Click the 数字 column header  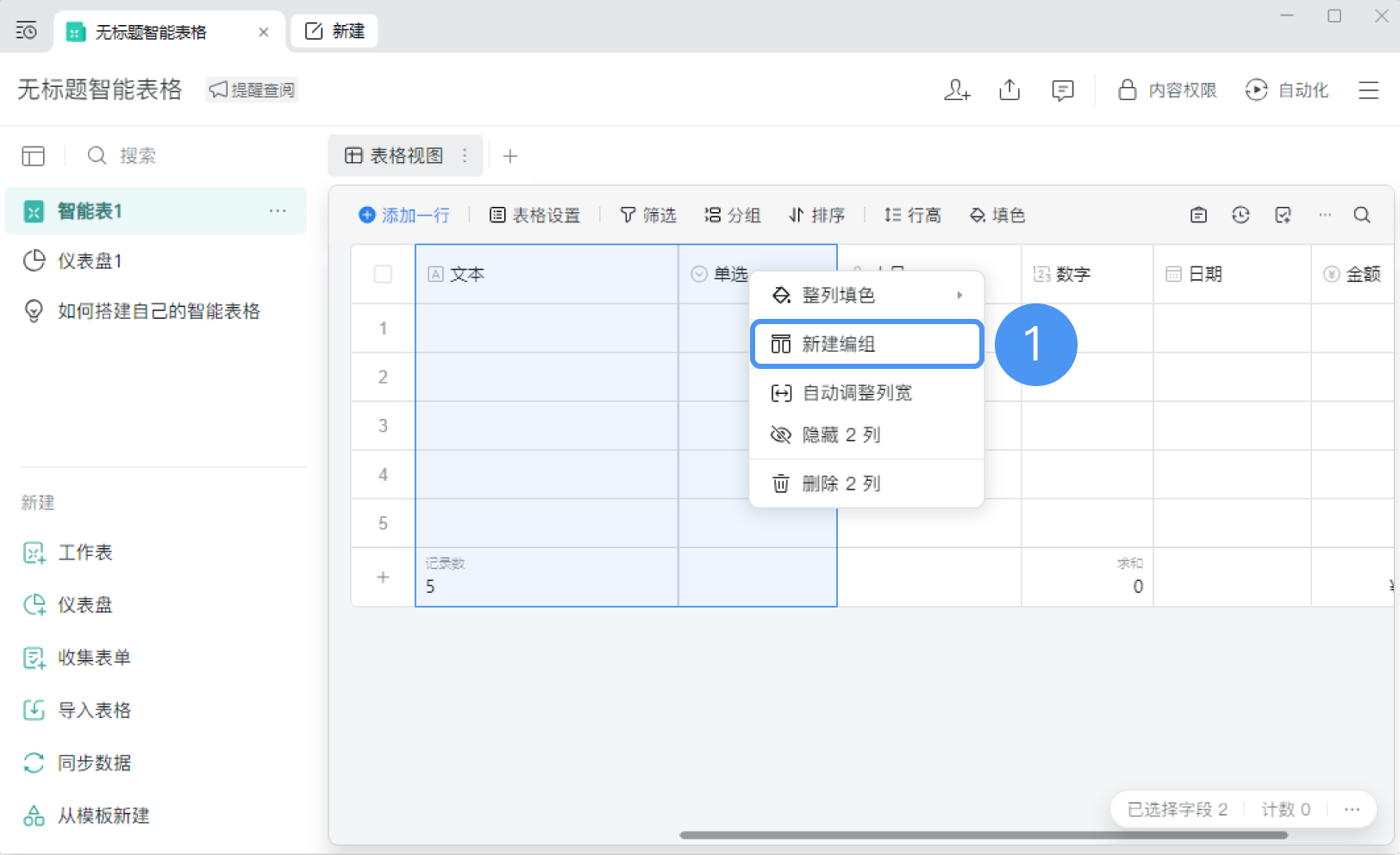click(1087, 274)
